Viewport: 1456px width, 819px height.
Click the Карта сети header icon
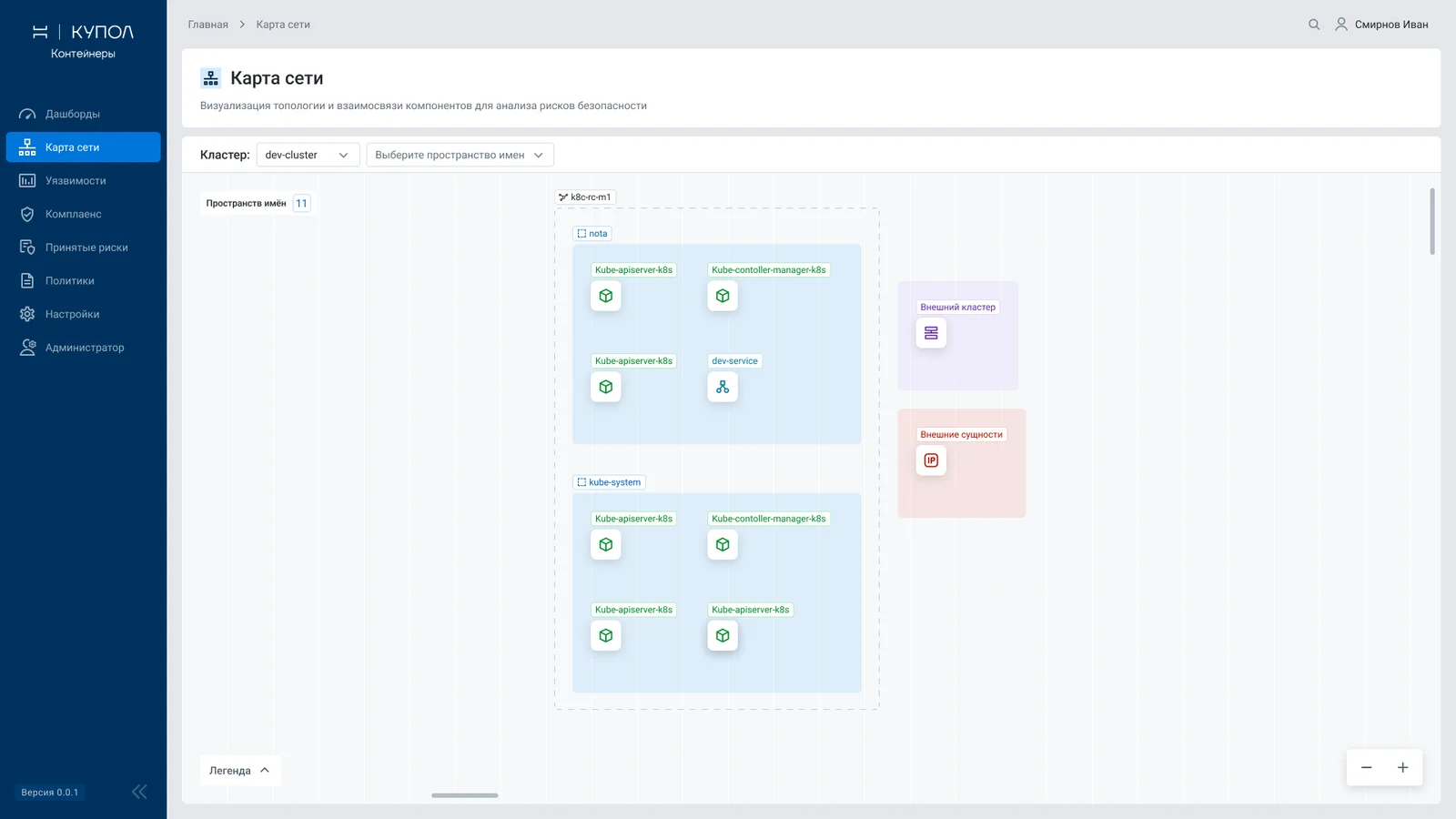(210, 78)
